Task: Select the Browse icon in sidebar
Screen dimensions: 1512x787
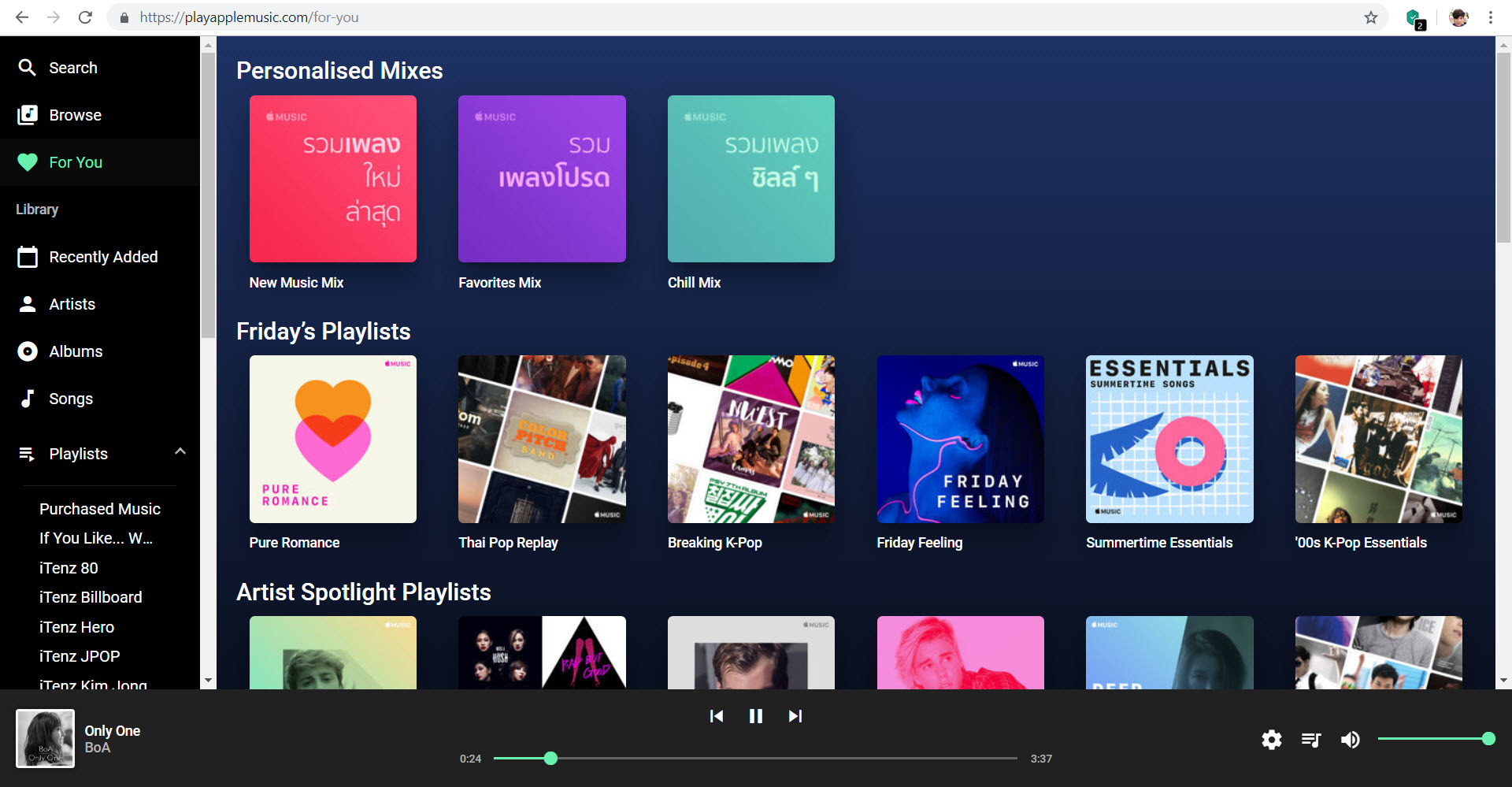Action: coord(27,115)
